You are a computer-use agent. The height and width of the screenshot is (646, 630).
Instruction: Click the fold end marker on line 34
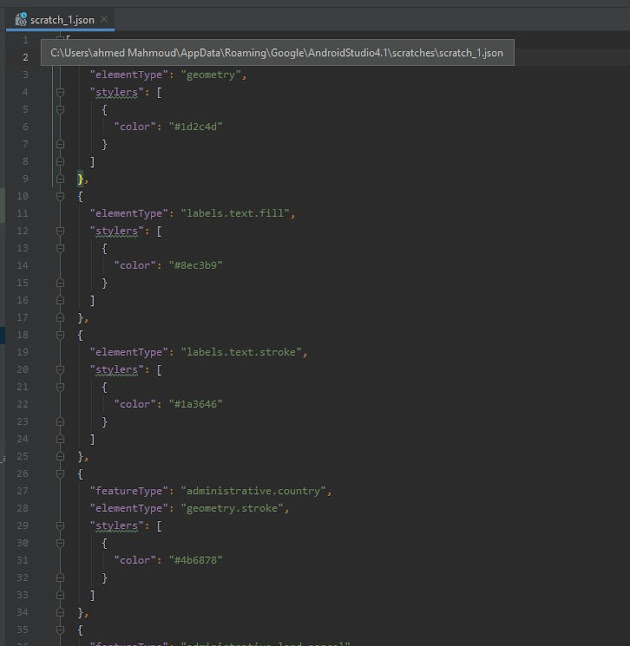click(x=60, y=612)
